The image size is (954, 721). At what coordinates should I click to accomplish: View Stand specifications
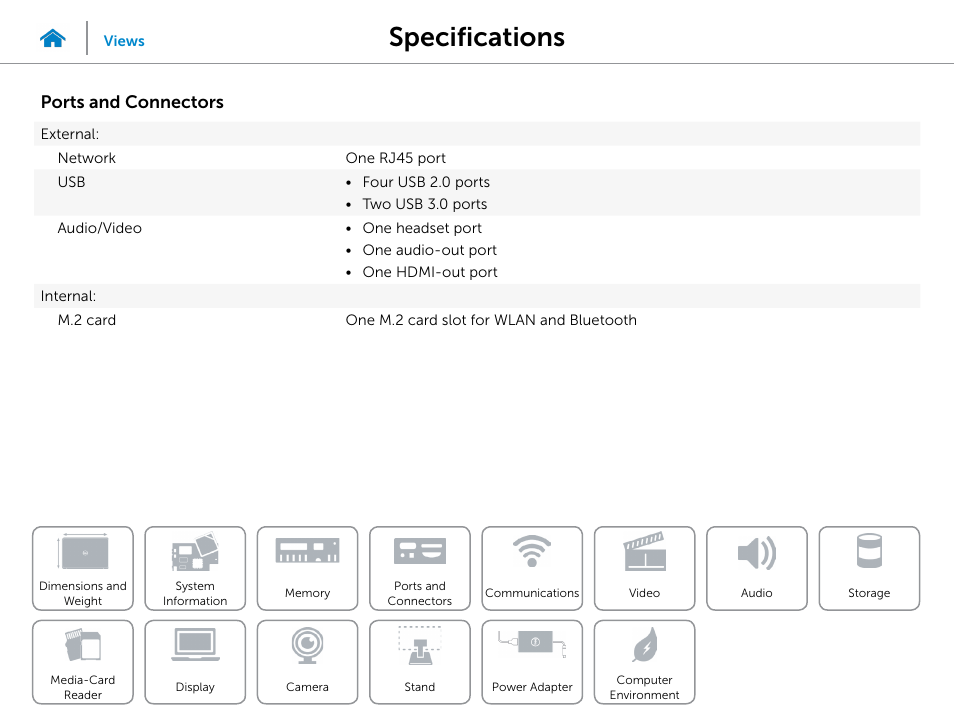click(x=420, y=662)
